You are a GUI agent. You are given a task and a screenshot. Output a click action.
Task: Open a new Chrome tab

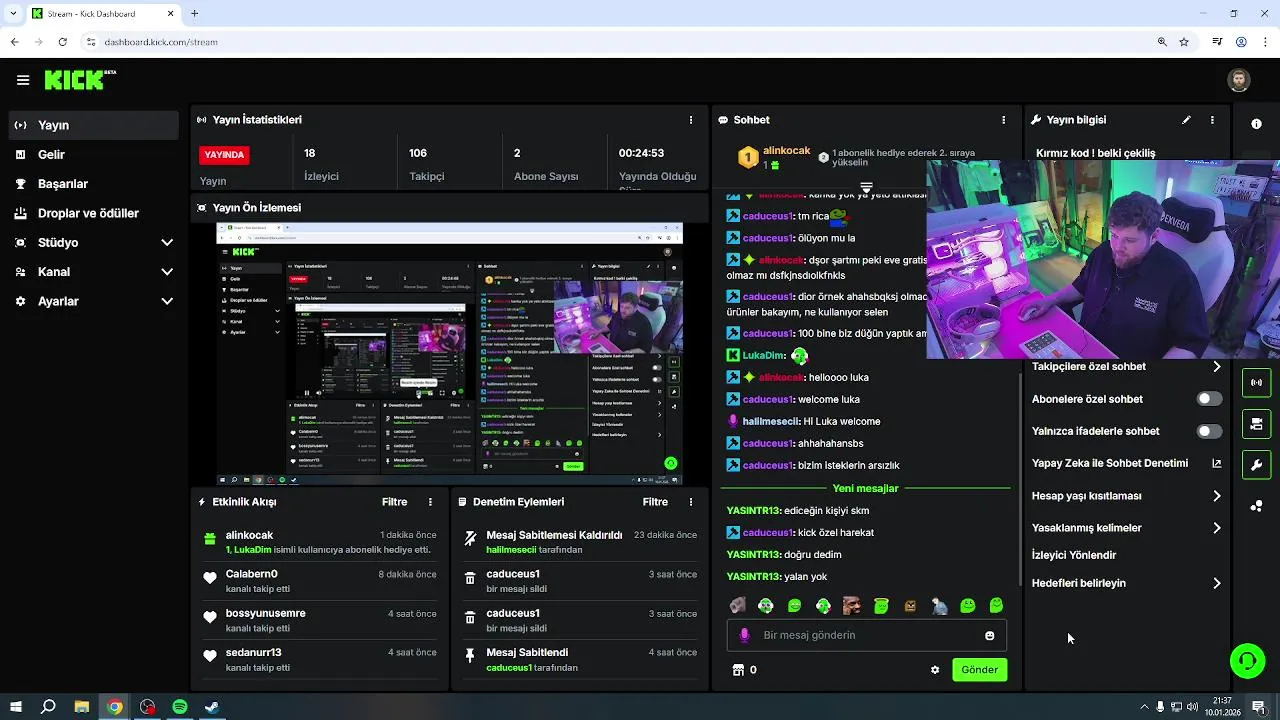[x=195, y=14]
